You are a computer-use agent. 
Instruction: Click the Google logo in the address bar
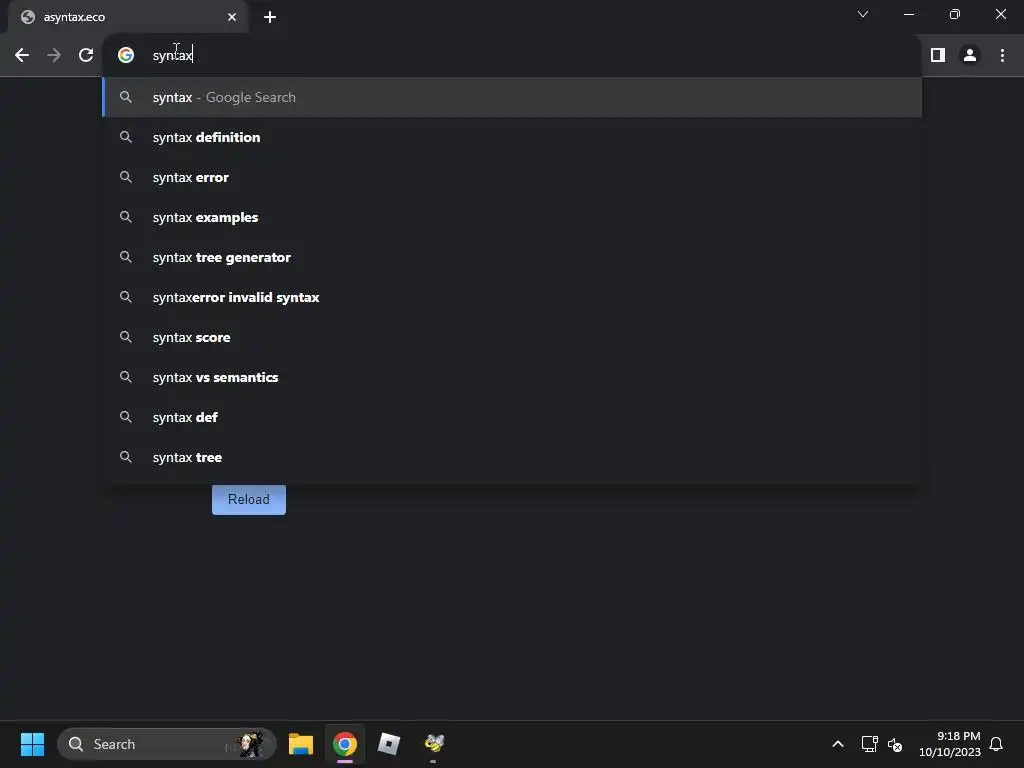126,56
